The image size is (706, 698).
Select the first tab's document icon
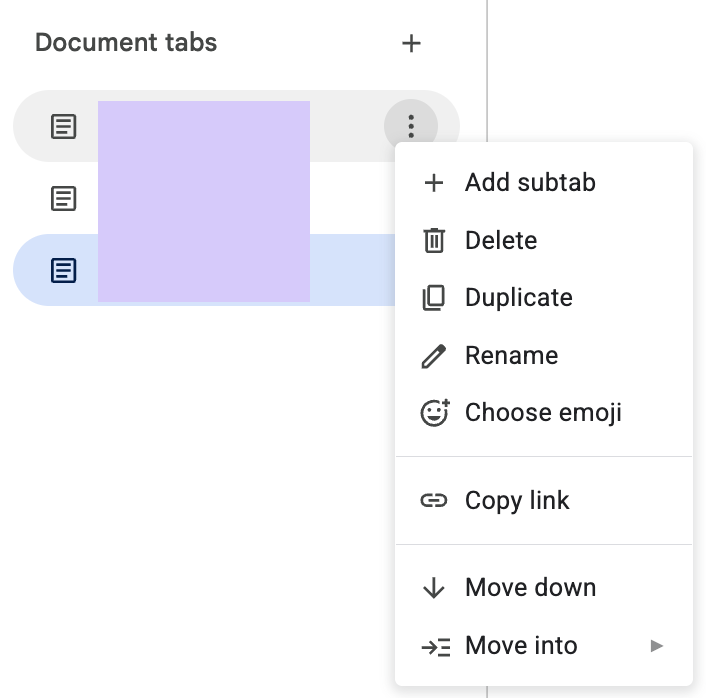tap(63, 127)
